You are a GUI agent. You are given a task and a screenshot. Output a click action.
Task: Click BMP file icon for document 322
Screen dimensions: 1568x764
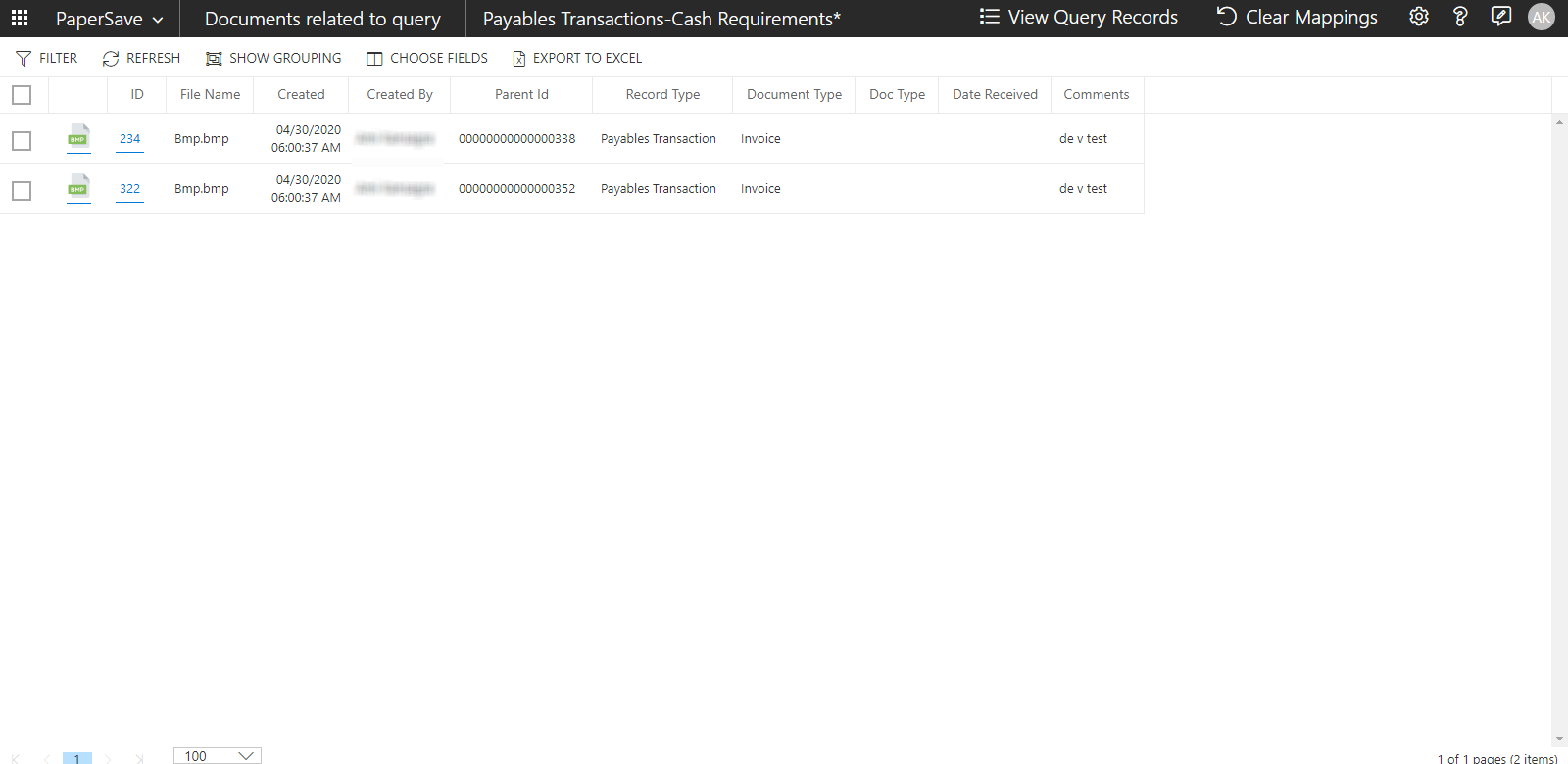coord(78,188)
